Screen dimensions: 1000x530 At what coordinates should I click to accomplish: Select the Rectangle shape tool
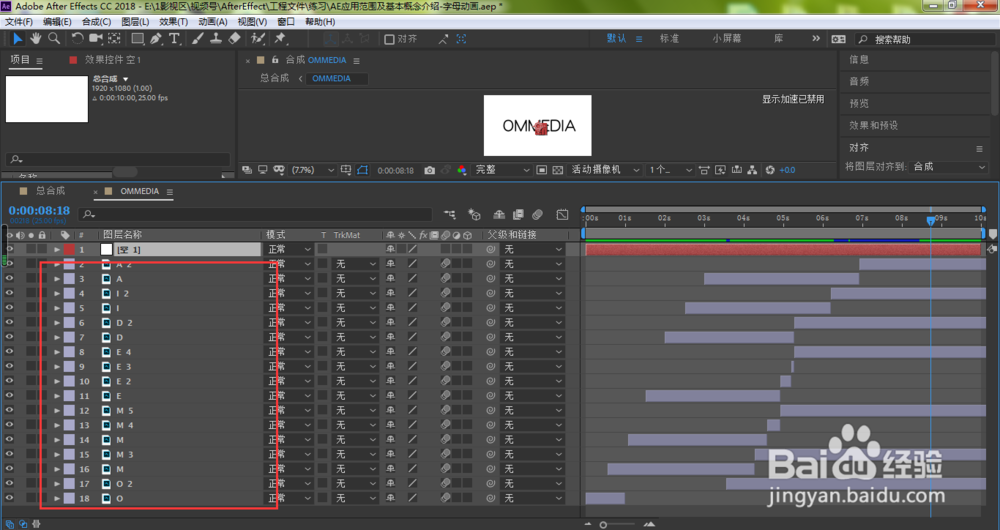[x=137, y=39]
